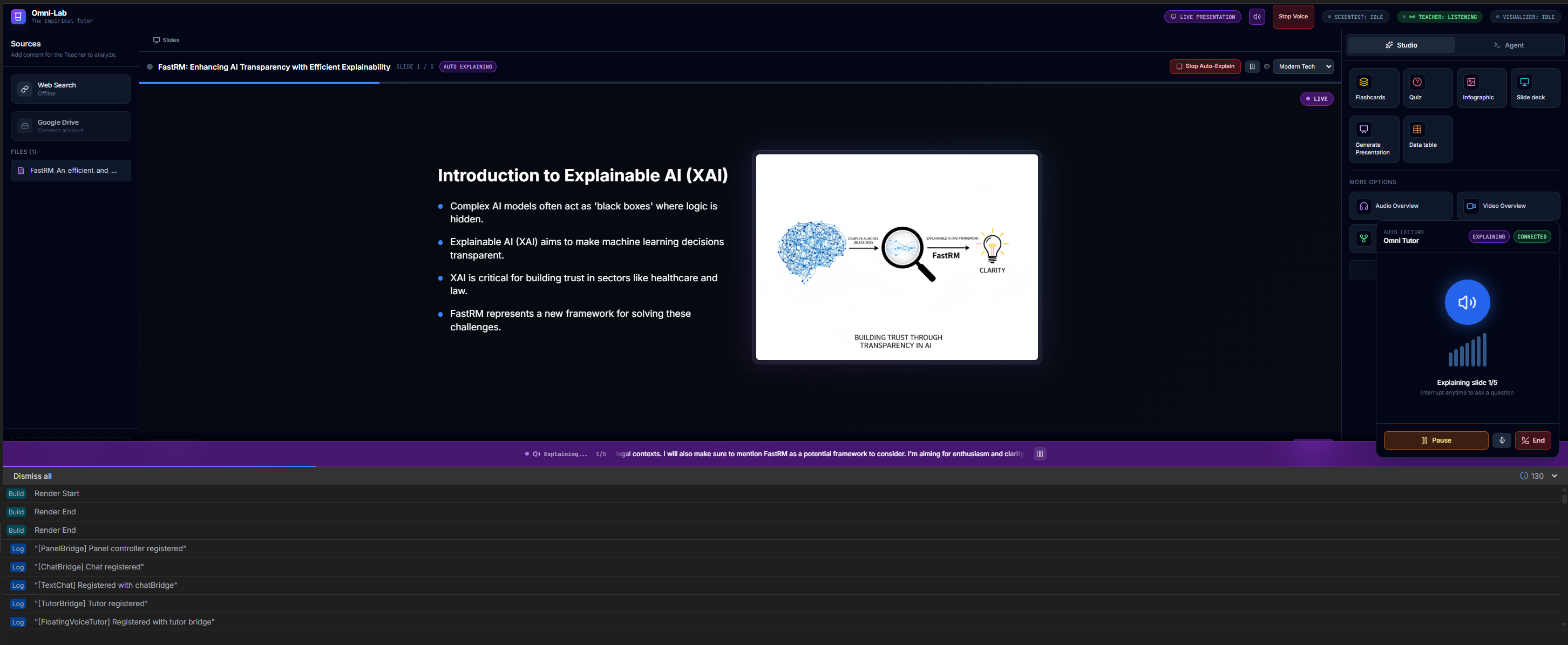
Task: Toggle the Live Presentation mode pill
Action: coord(1202,16)
